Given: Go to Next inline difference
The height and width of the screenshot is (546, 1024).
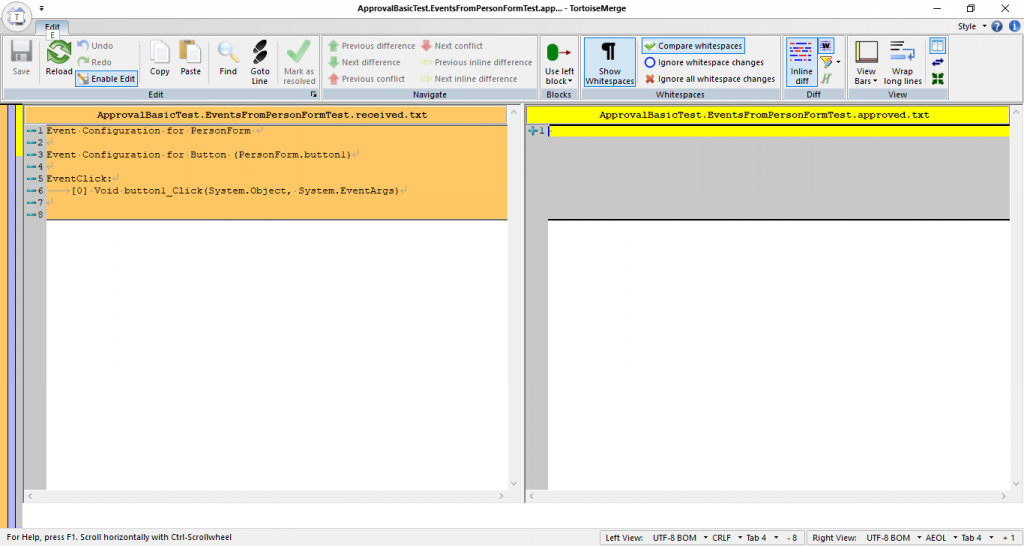Looking at the screenshot, I should (469, 79).
